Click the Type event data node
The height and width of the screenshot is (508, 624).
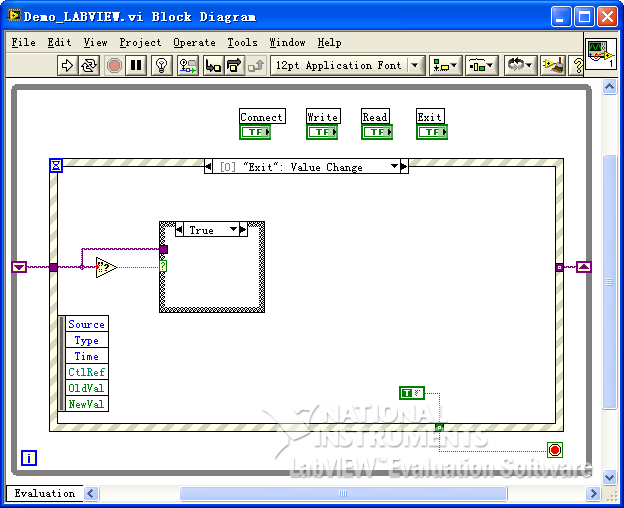(x=86, y=340)
